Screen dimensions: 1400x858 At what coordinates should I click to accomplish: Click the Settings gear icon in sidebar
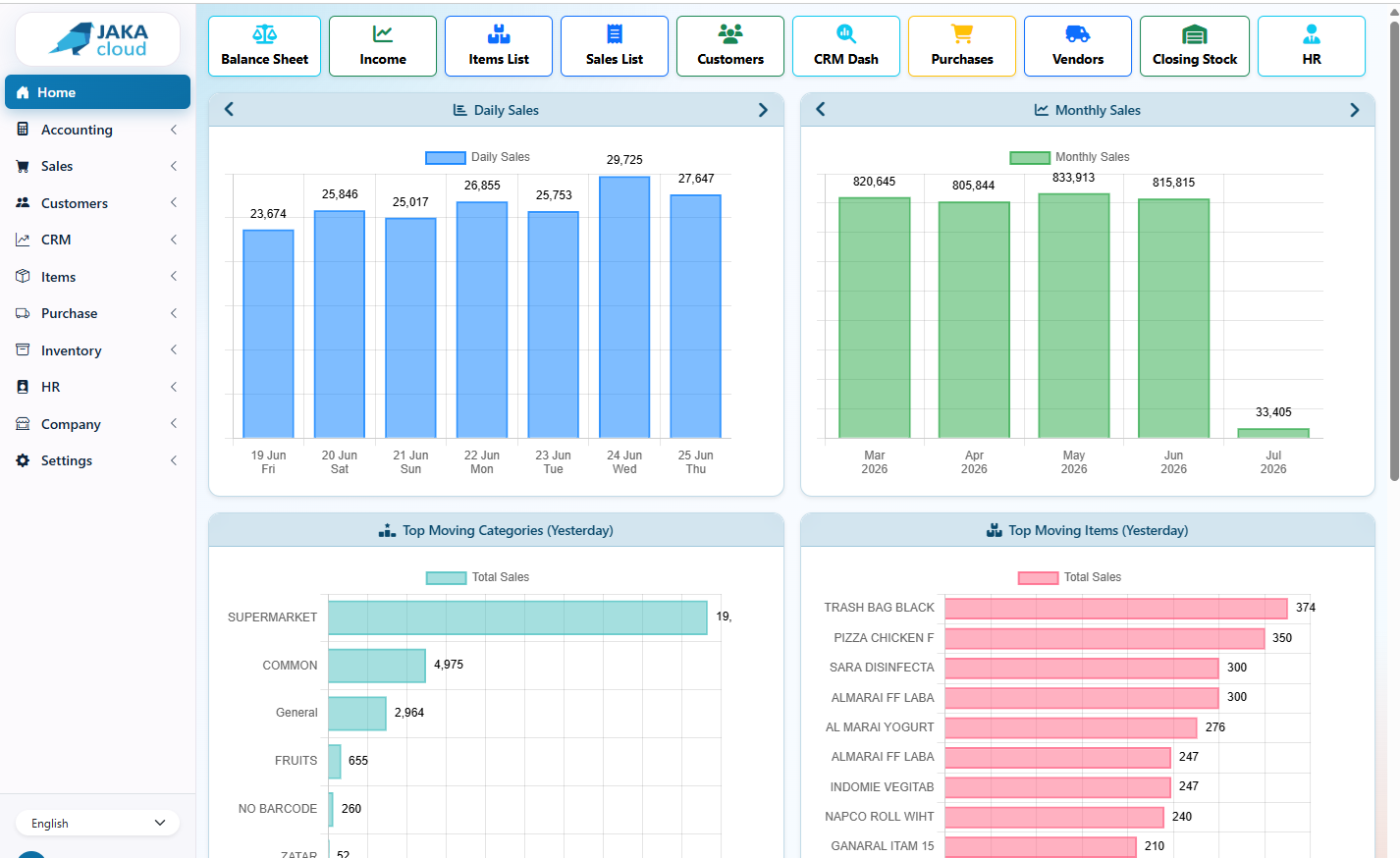pos(23,460)
